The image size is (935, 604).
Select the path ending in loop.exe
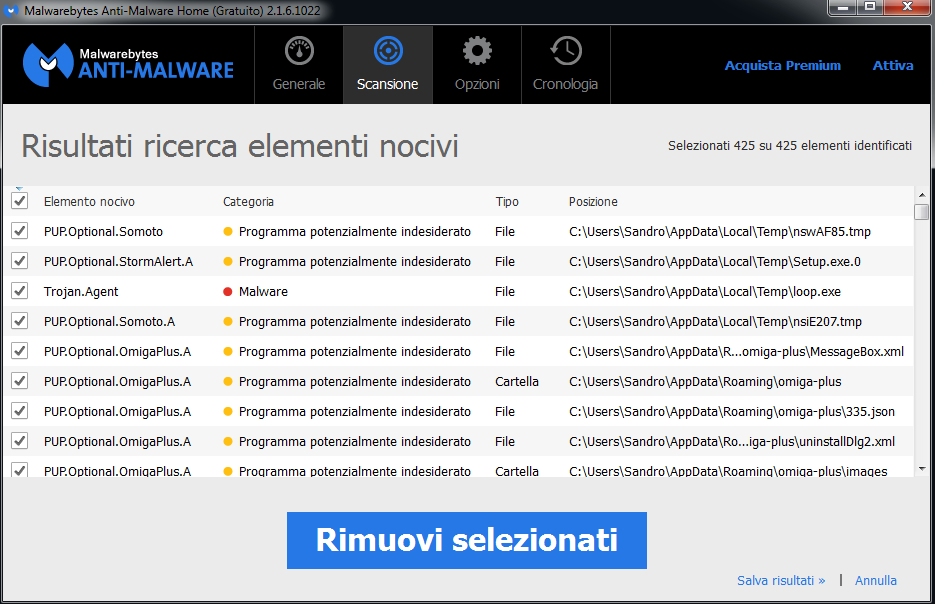[705, 292]
